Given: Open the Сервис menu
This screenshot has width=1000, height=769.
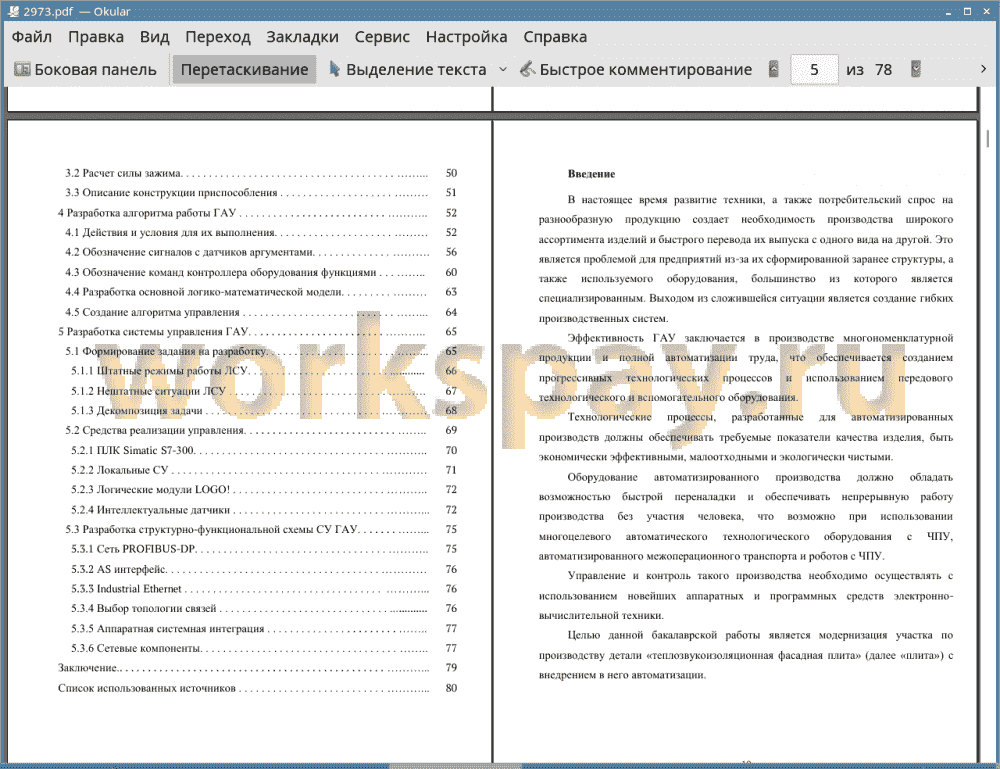Looking at the screenshot, I should [382, 37].
